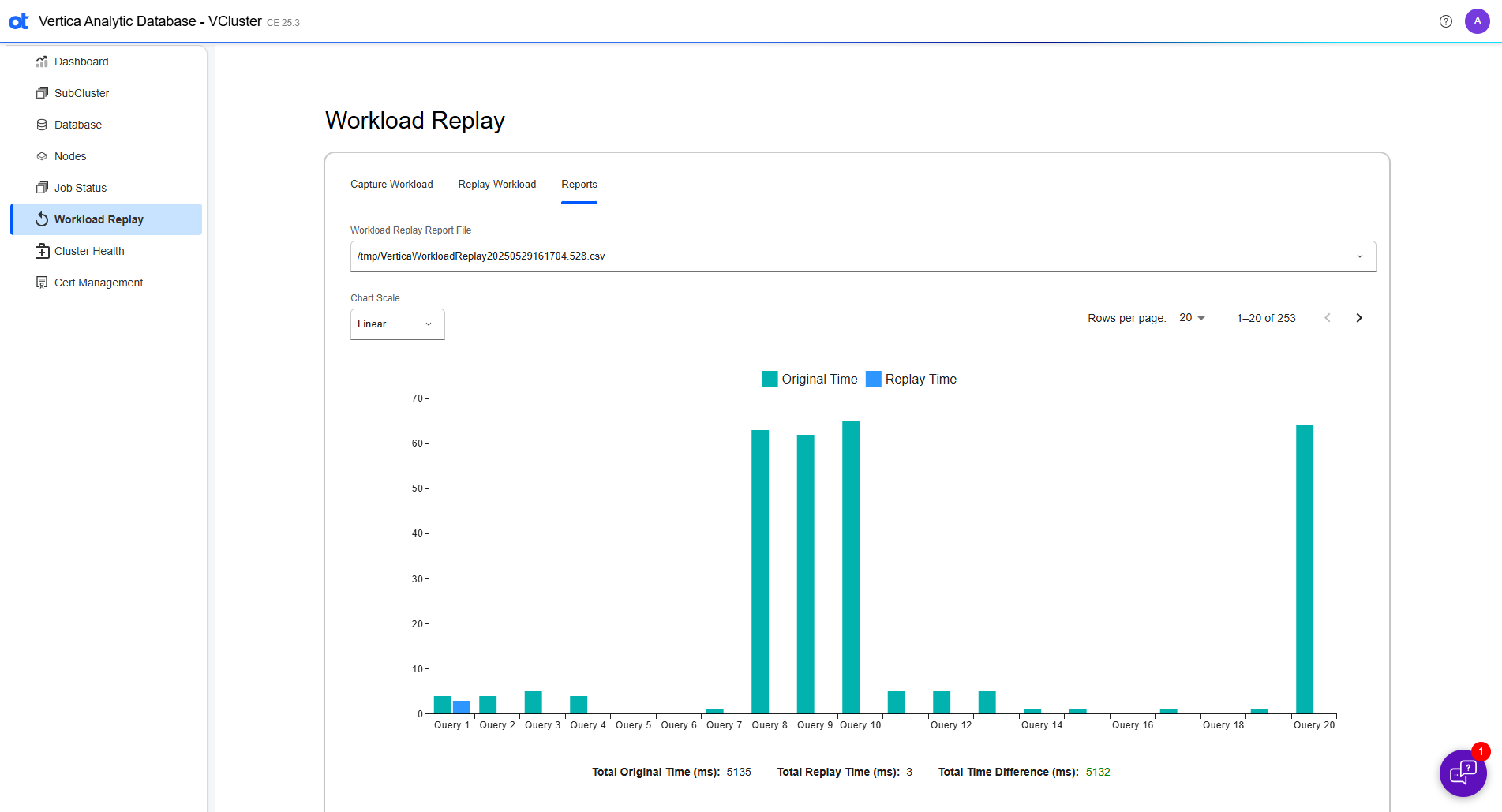Go to the next page of results
1502x812 pixels.
1358,317
